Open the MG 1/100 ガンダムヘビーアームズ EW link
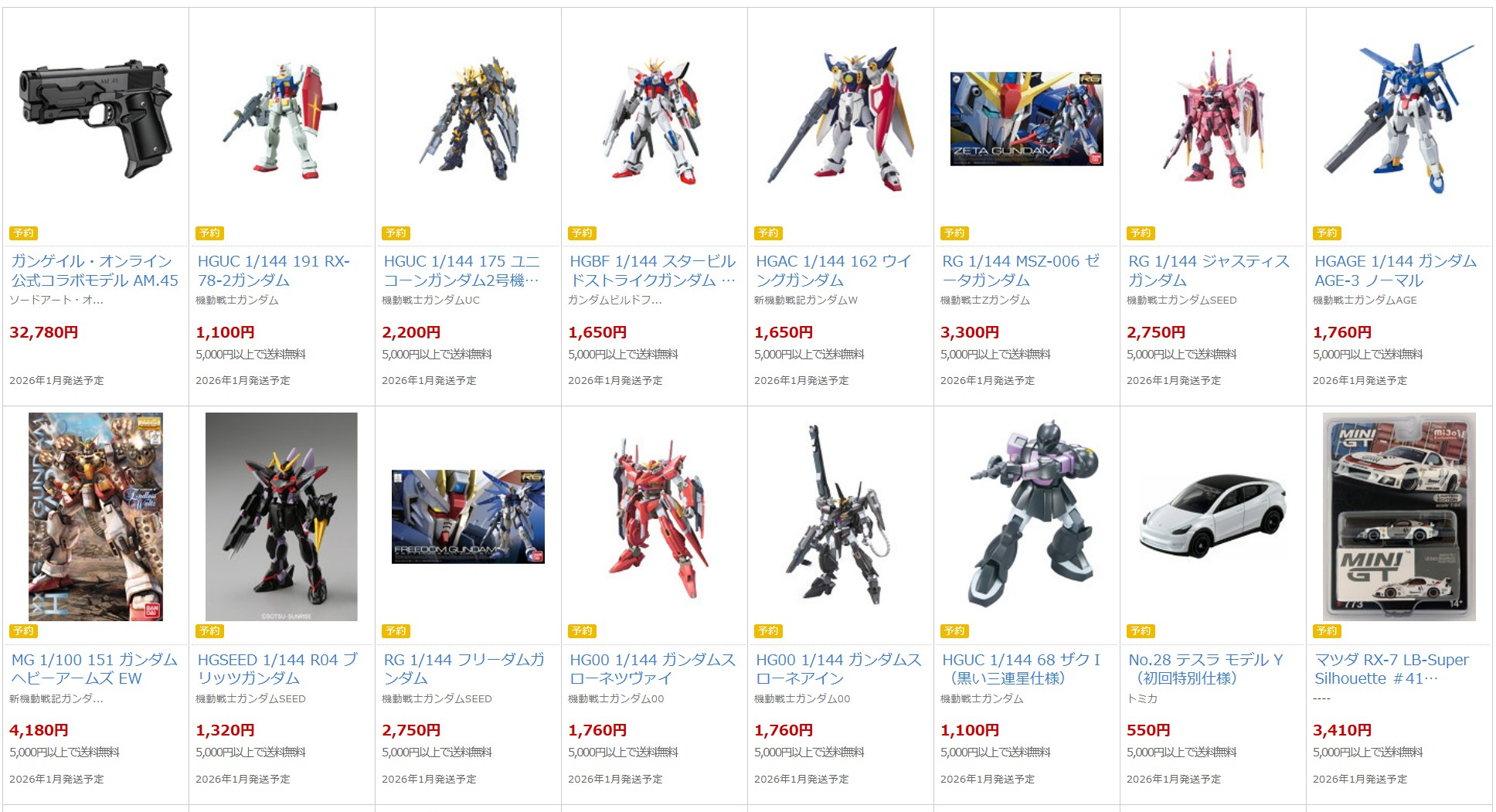Image resolution: width=1496 pixels, height=812 pixels. click(x=94, y=669)
